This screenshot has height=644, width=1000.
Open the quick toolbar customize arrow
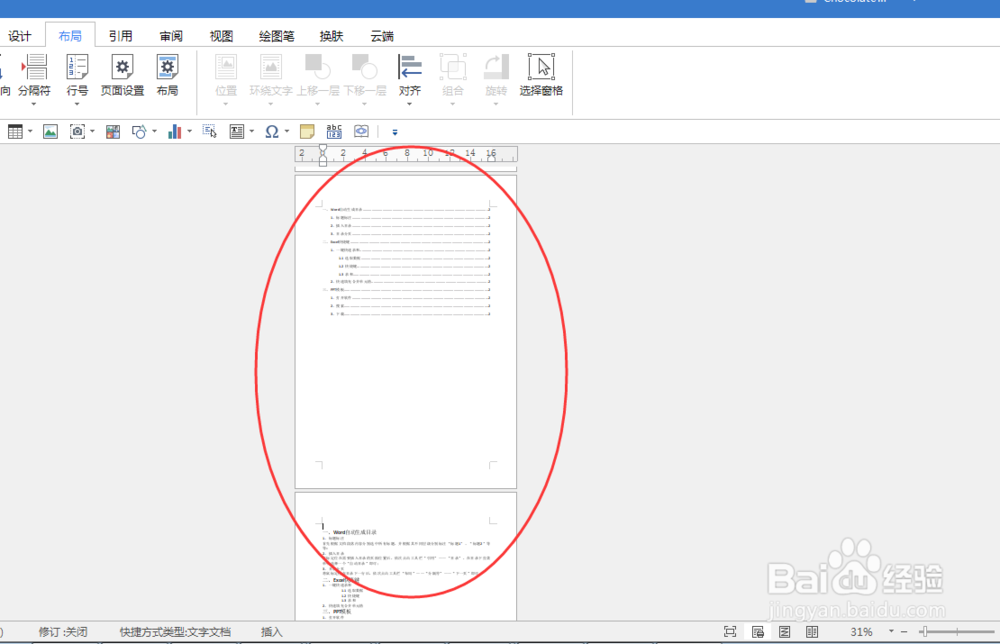pos(395,133)
